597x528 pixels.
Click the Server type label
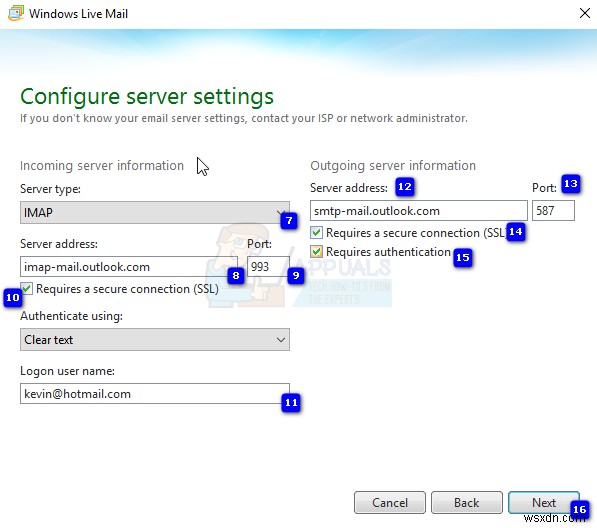[50, 189]
